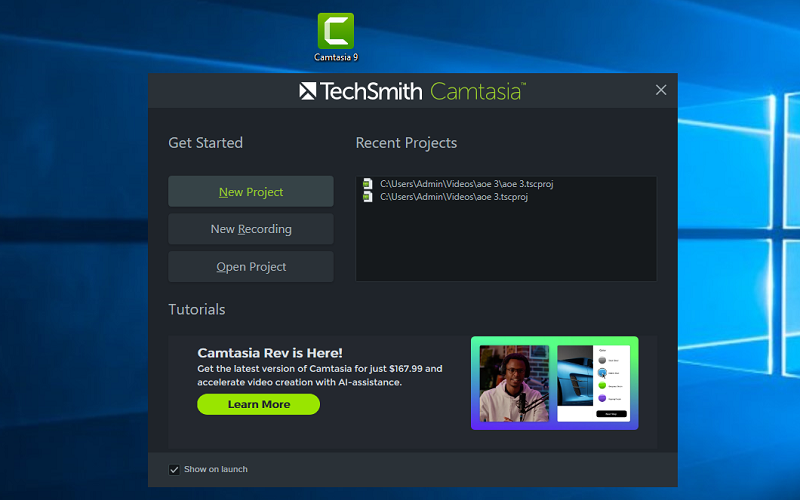Click file icon beside aoe 3\aoe 3.tscproj
Screen dimensions: 800x500
click(x=367, y=184)
